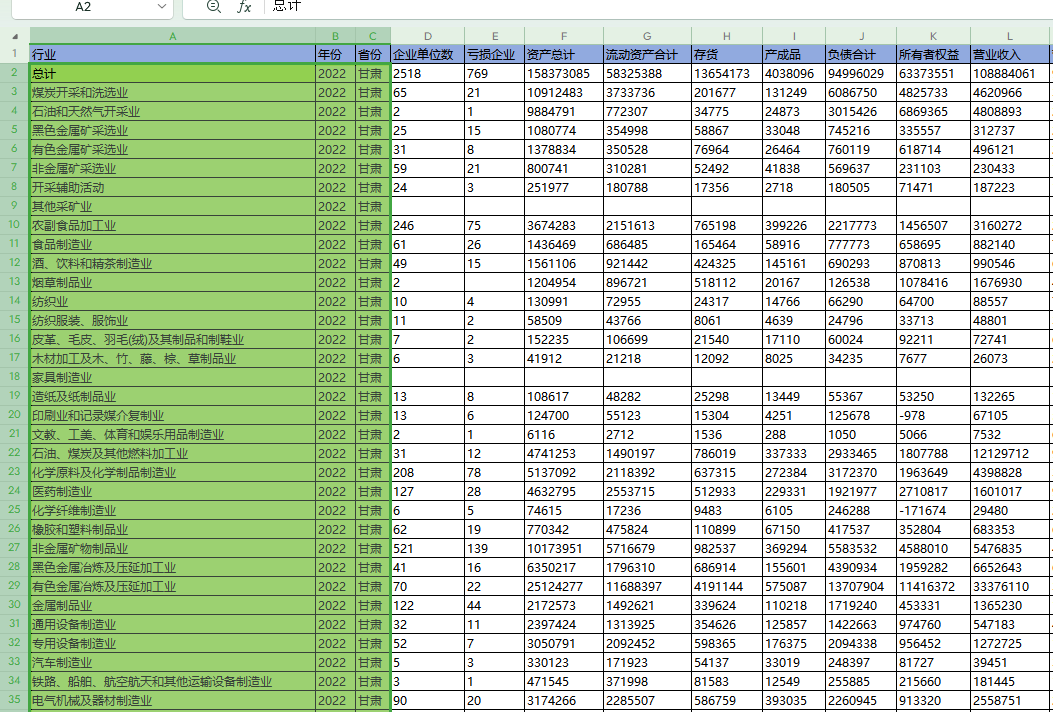
Task: Select column H header
Action: click(727, 36)
